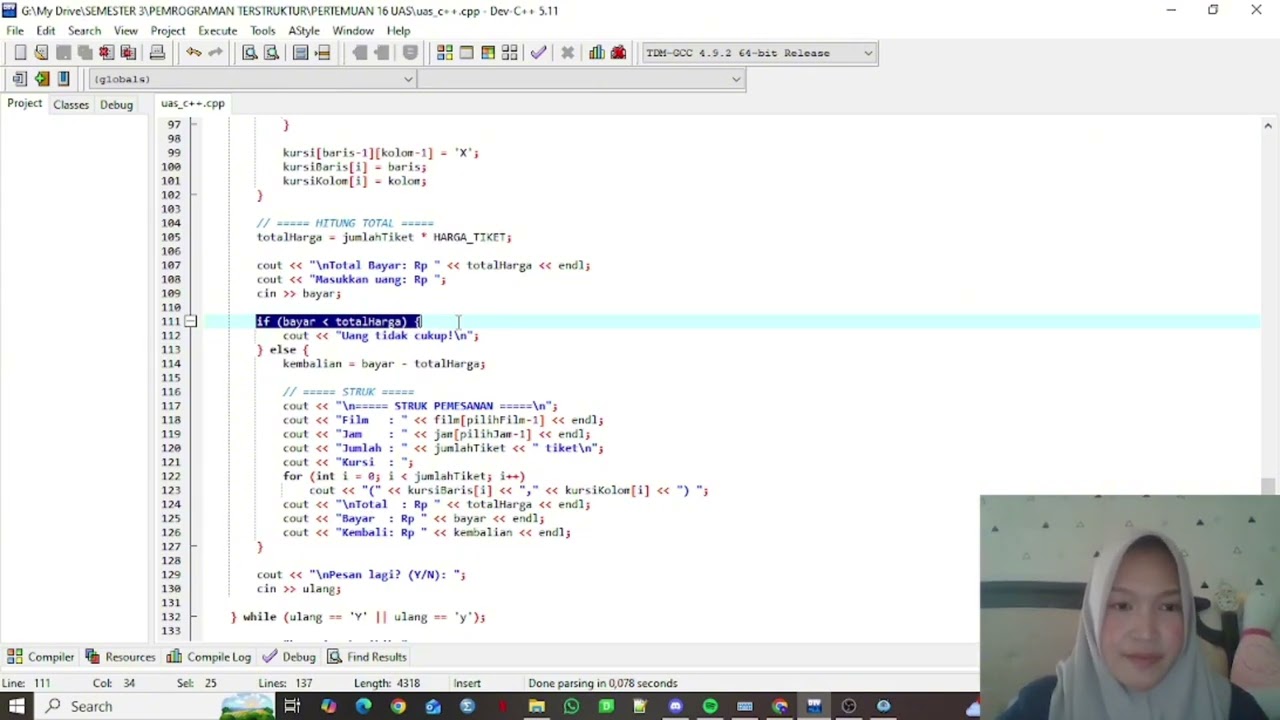Click the 'Line: 111' status bar entry
1280x720 pixels.
pos(26,683)
